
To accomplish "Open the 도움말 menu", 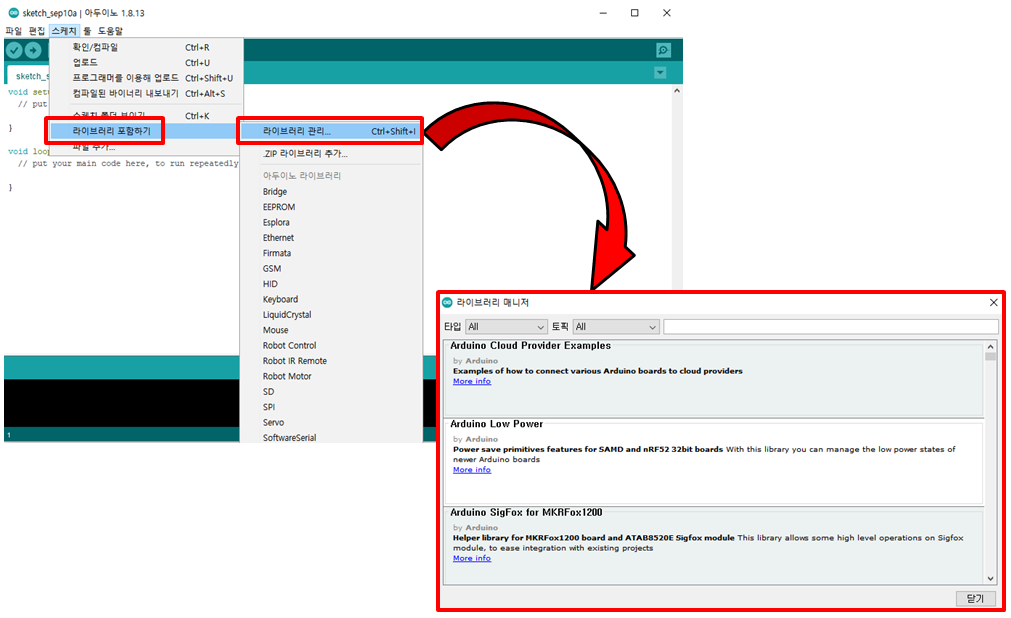I will [110, 30].
